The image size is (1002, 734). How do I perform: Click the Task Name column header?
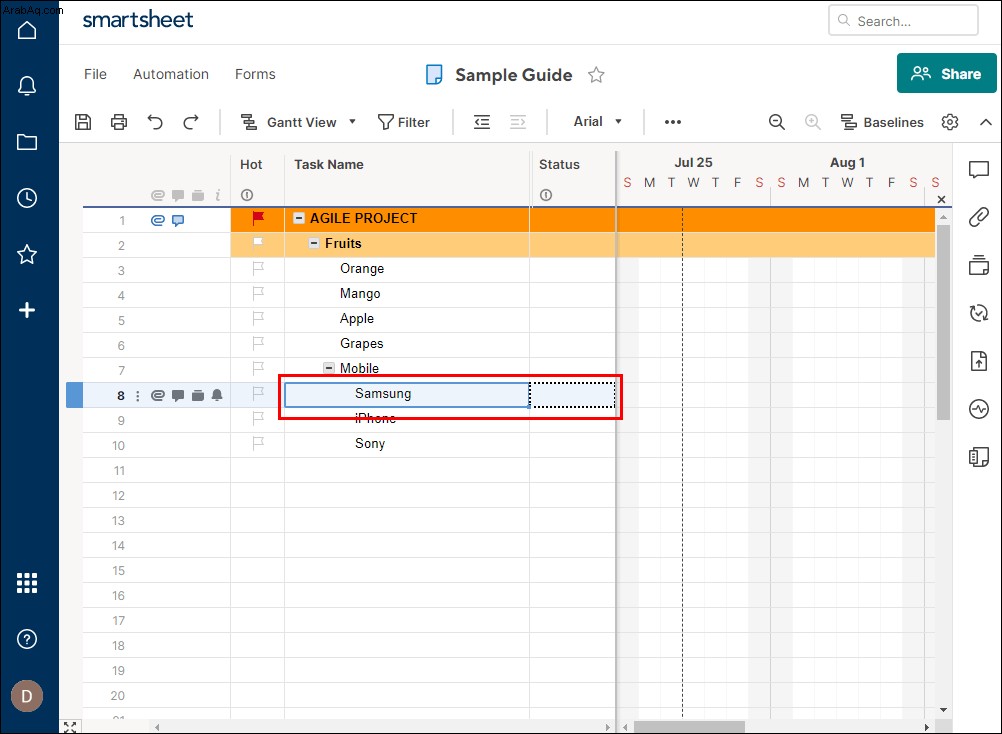(x=328, y=164)
